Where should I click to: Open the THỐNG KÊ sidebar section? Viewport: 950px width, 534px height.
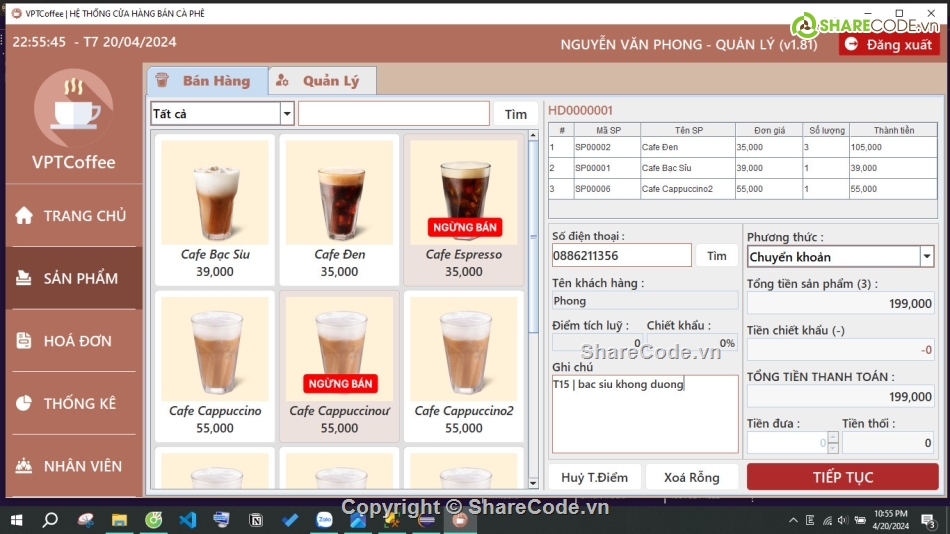pos(74,403)
